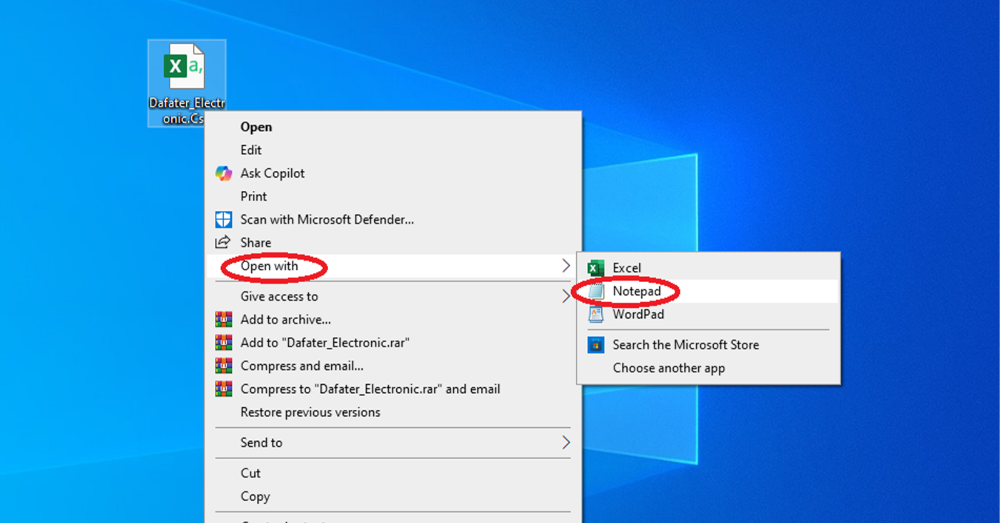Screen dimensions: 1000x523
Task: Click WinRAR icon beside Compress and email
Action: coord(223,366)
